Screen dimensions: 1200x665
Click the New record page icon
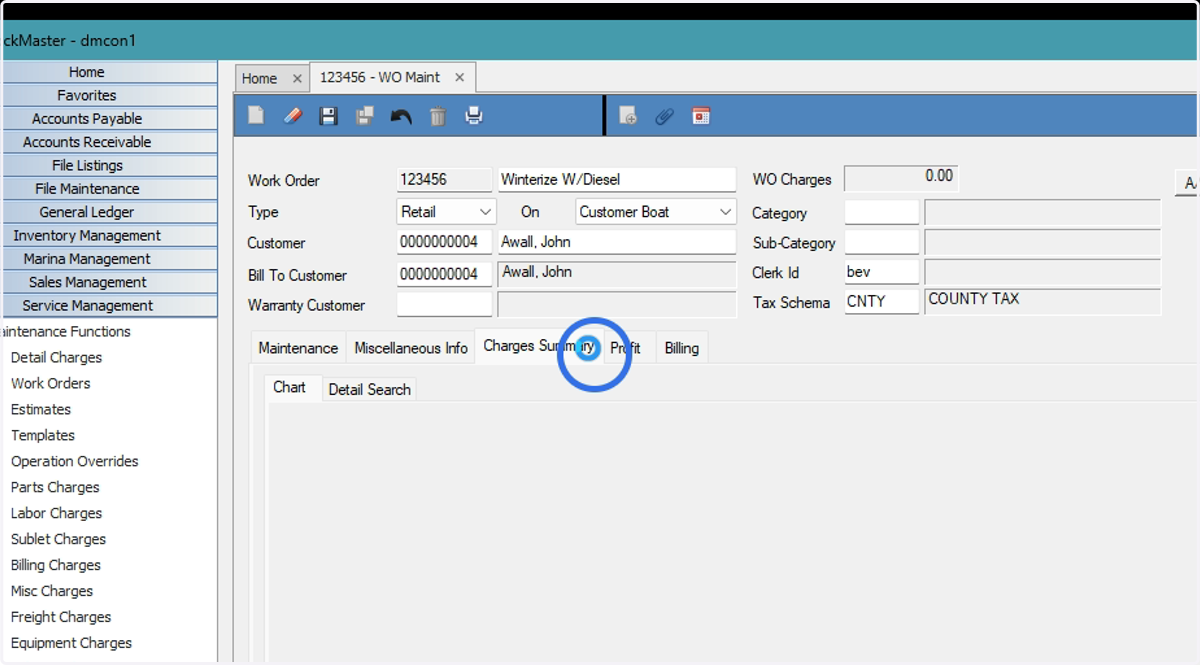(256, 116)
